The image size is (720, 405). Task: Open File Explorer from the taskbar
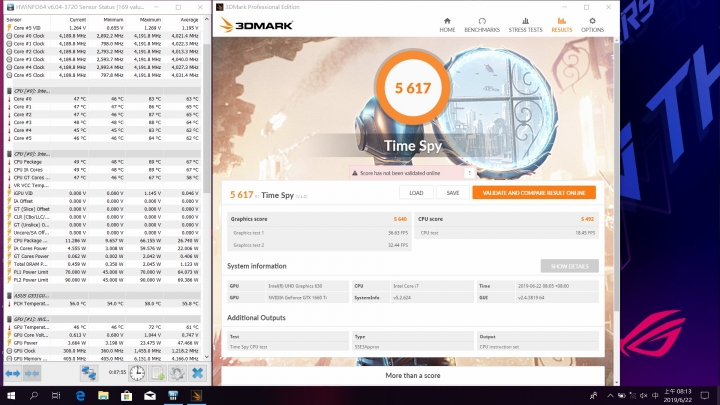[x=103, y=395]
